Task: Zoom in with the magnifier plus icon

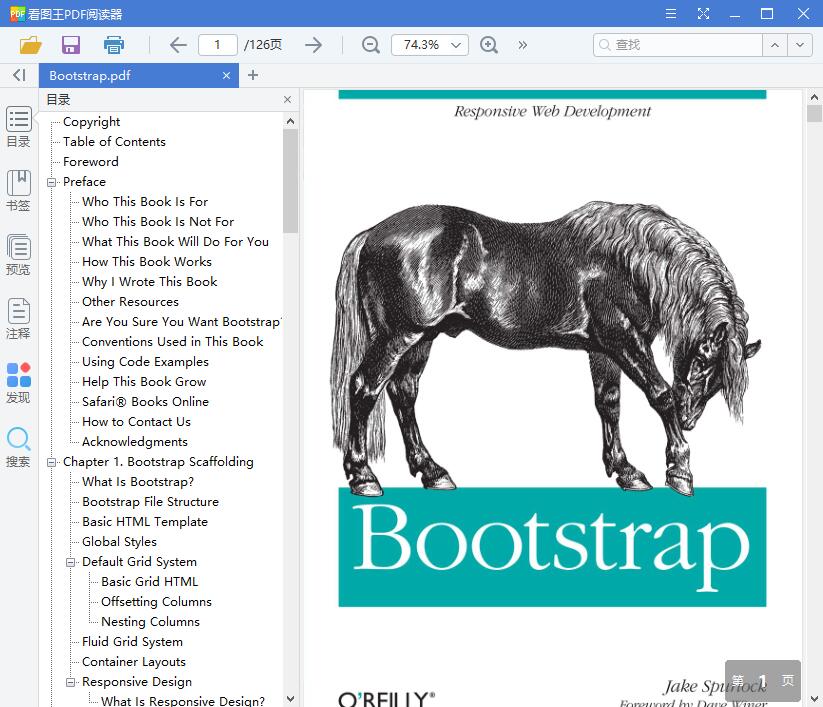Action: coord(489,45)
